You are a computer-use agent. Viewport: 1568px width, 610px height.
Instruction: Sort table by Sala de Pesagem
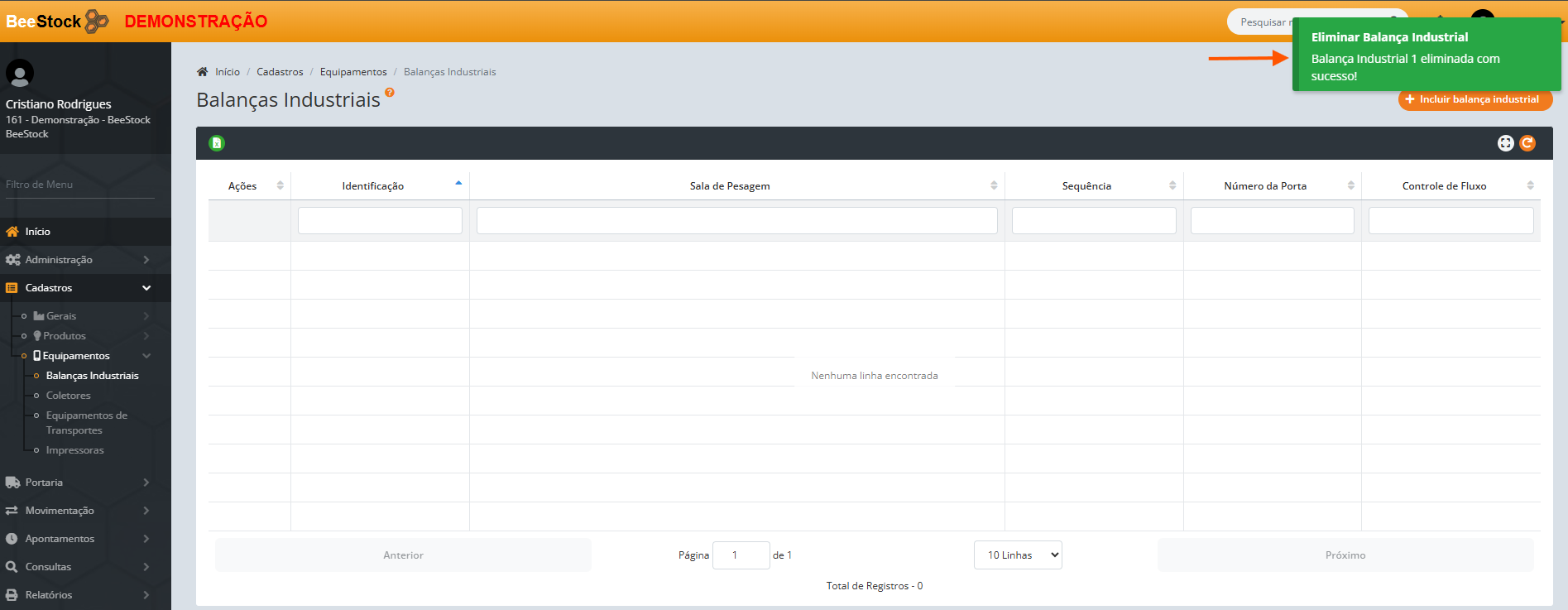(730, 186)
